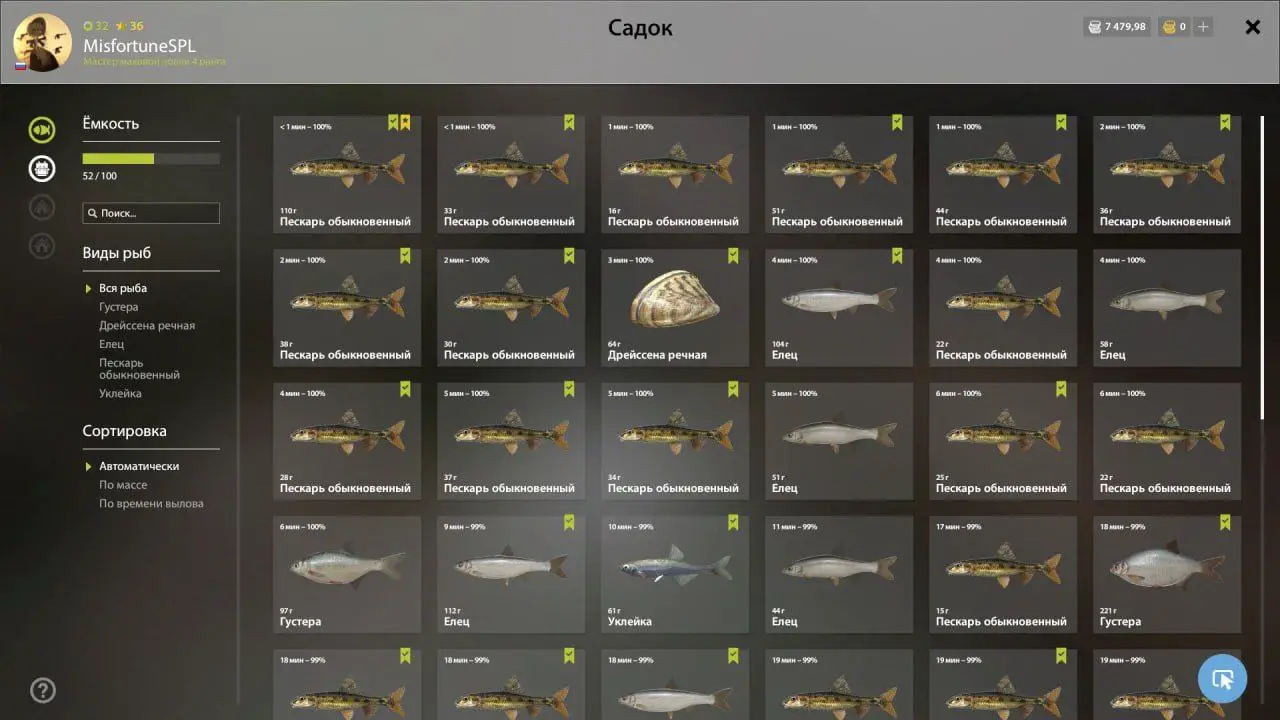Select the cat-face sidebar icon
Image resolution: width=1280 pixels, height=720 pixels.
[x=42, y=168]
